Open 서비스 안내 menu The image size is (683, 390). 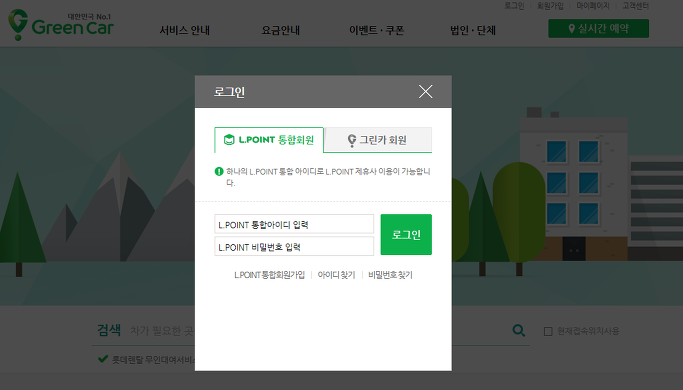coord(185,30)
